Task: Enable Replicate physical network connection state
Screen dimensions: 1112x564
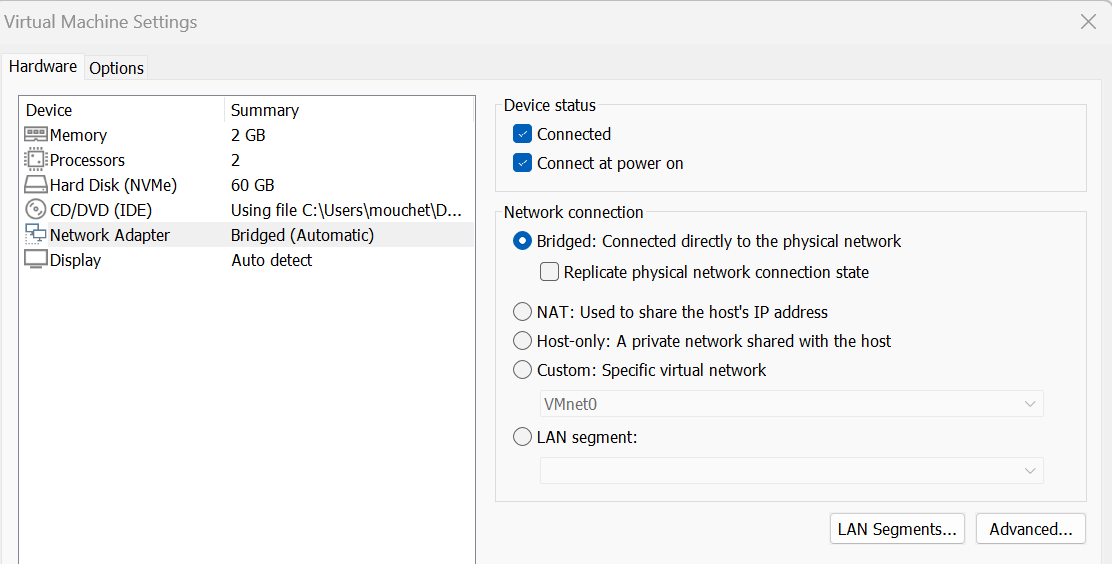Action: (x=549, y=272)
